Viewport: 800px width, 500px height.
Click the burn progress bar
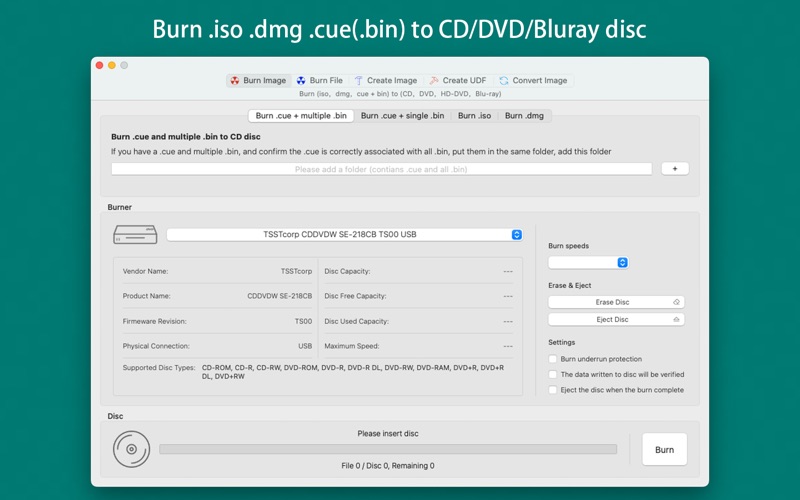[x=388, y=449]
